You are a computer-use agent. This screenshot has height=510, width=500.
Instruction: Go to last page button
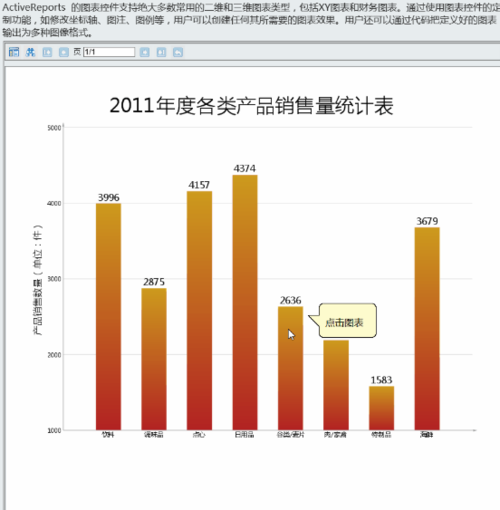point(161,52)
